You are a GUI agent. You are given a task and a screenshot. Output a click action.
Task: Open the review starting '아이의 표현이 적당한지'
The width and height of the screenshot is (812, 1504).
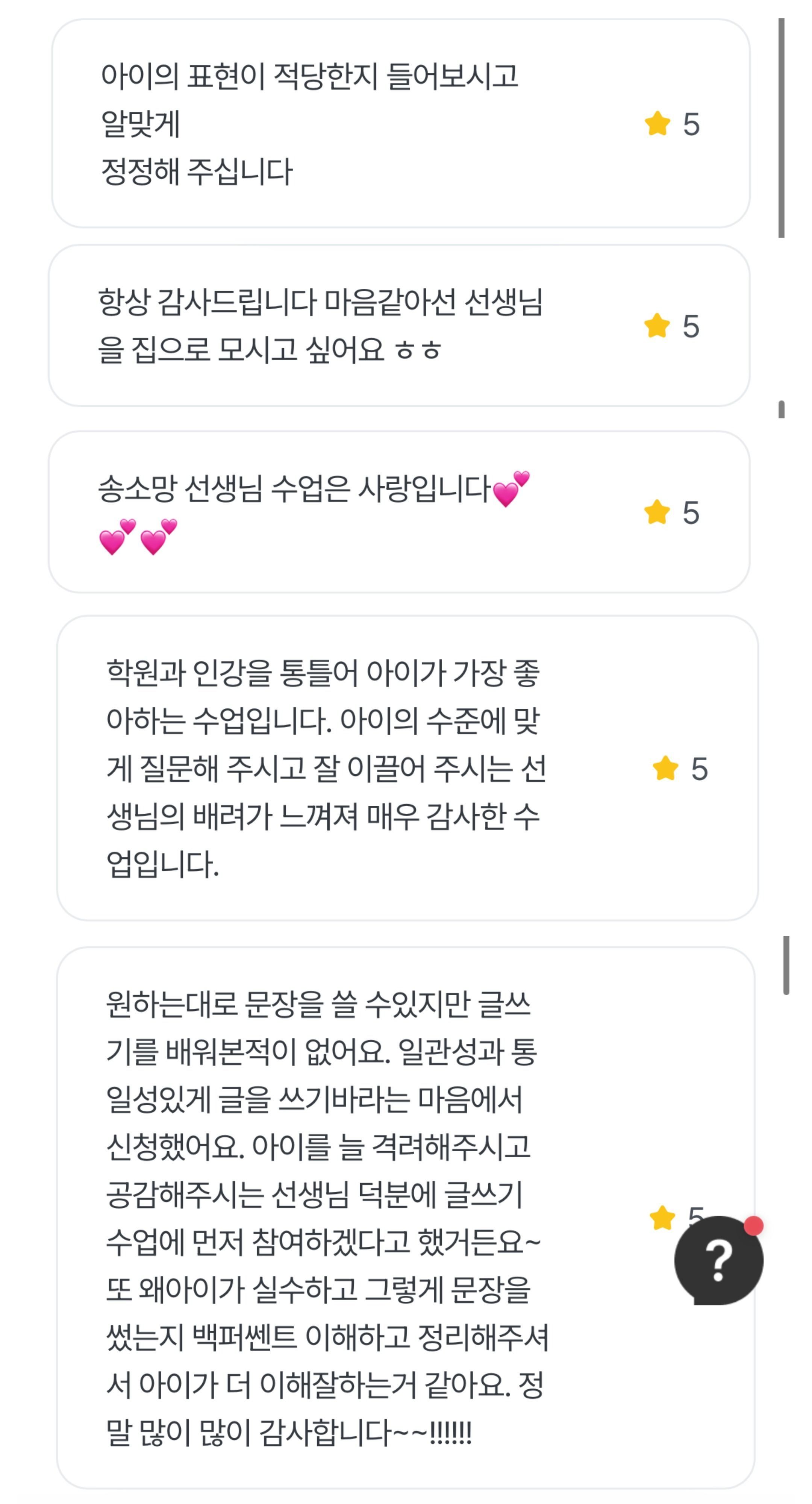point(309,123)
